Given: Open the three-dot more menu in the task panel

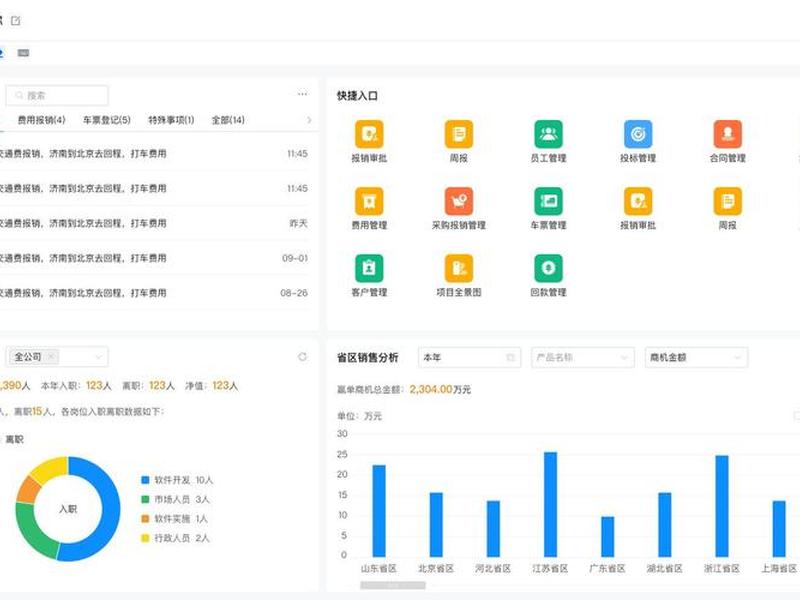Looking at the screenshot, I should (x=302, y=94).
